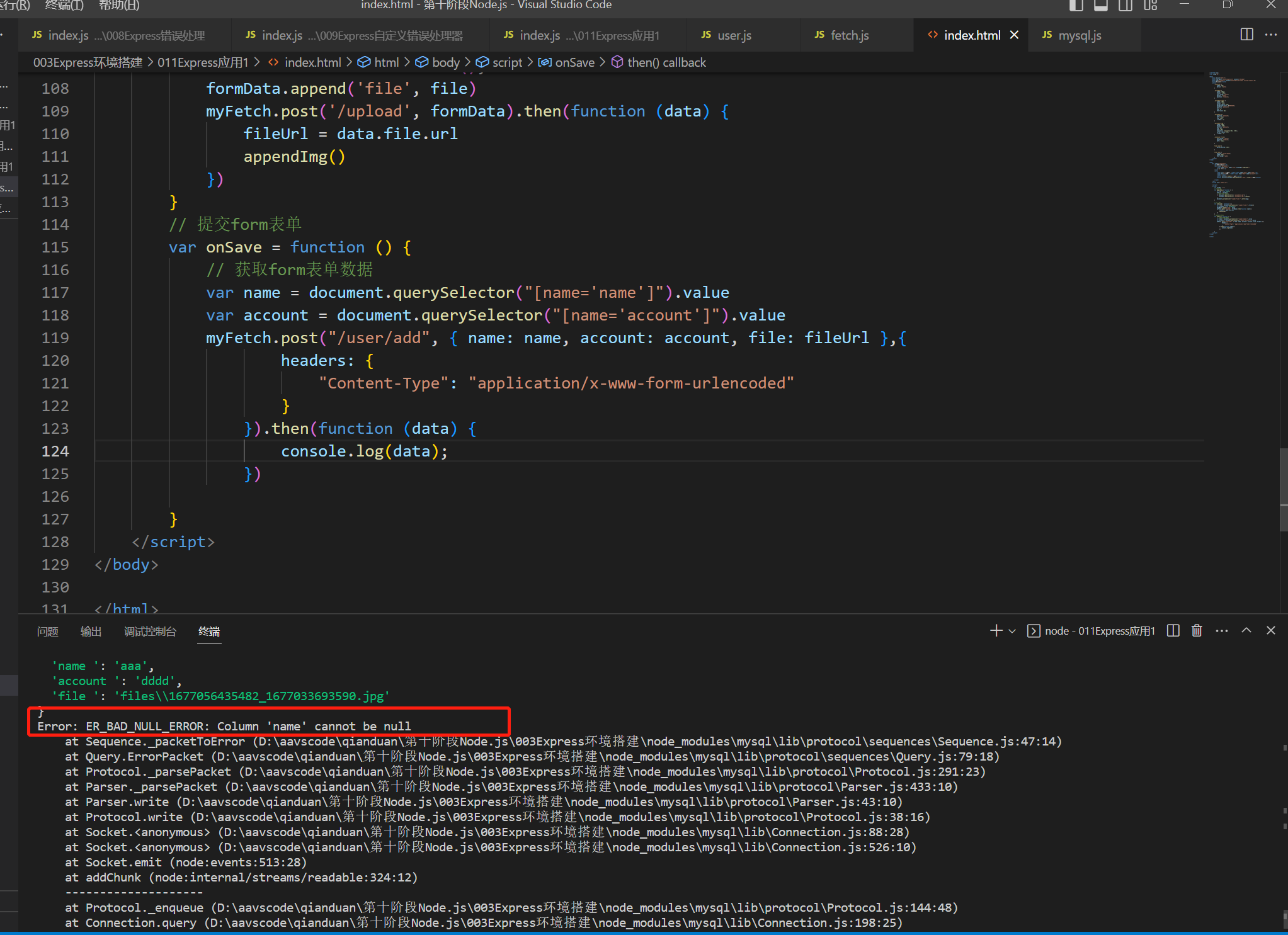Click breadcrumb script element
The image size is (1288, 935).
point(499,62)
